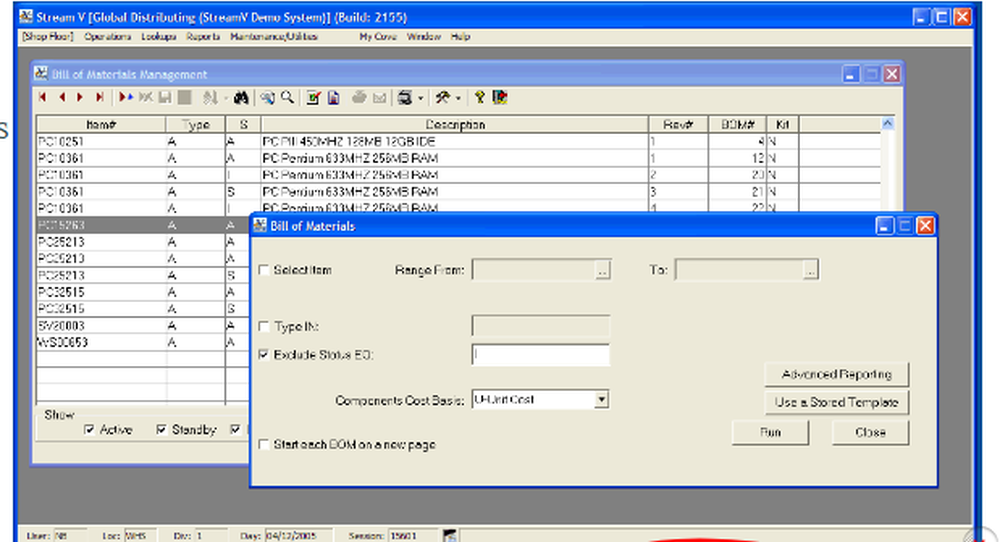The image size is (1000, 542).
Task: Expand the sort icon dropdown arrow
Action: click(225, 99)
